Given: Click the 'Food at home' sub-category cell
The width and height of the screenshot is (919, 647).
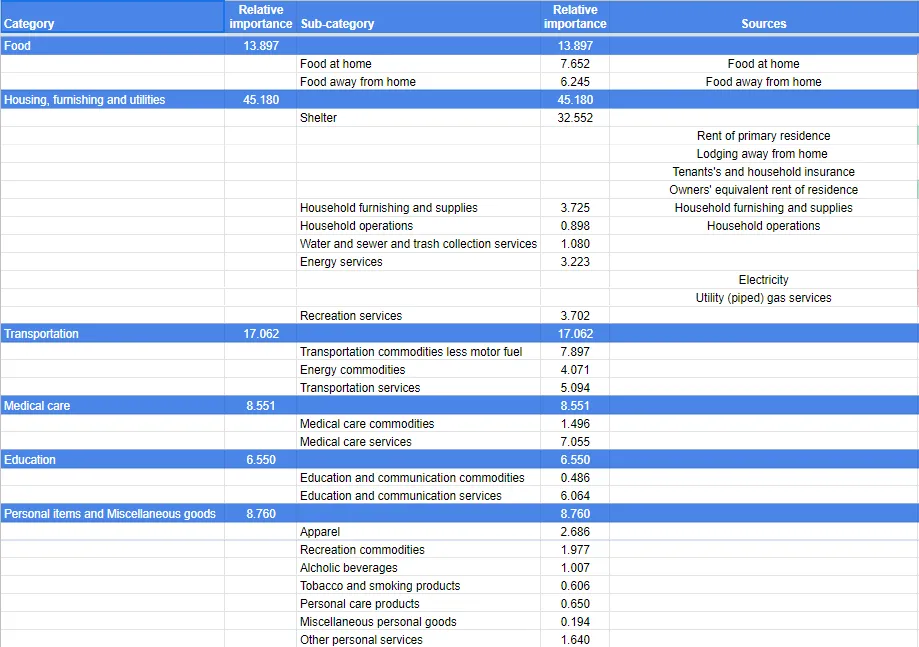Looking at the screenshot, I should 418,64.
